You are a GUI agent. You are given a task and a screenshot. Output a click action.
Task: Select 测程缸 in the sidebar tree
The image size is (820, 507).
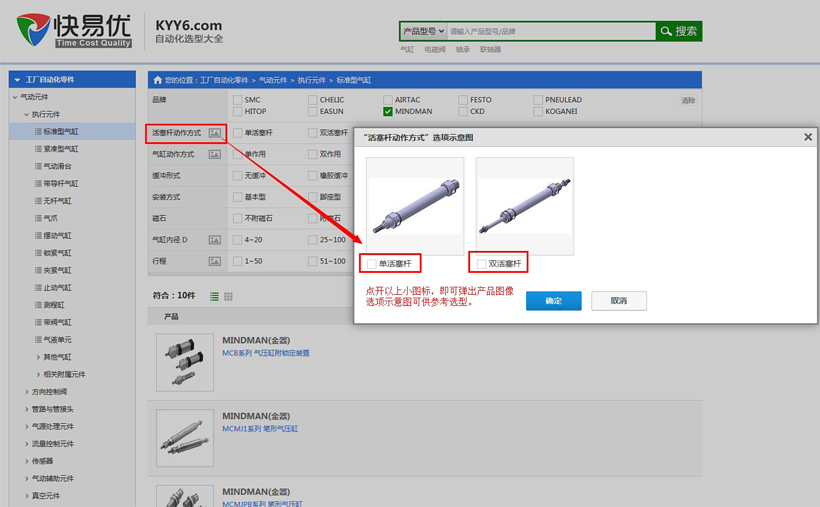(x=54, y=305)
